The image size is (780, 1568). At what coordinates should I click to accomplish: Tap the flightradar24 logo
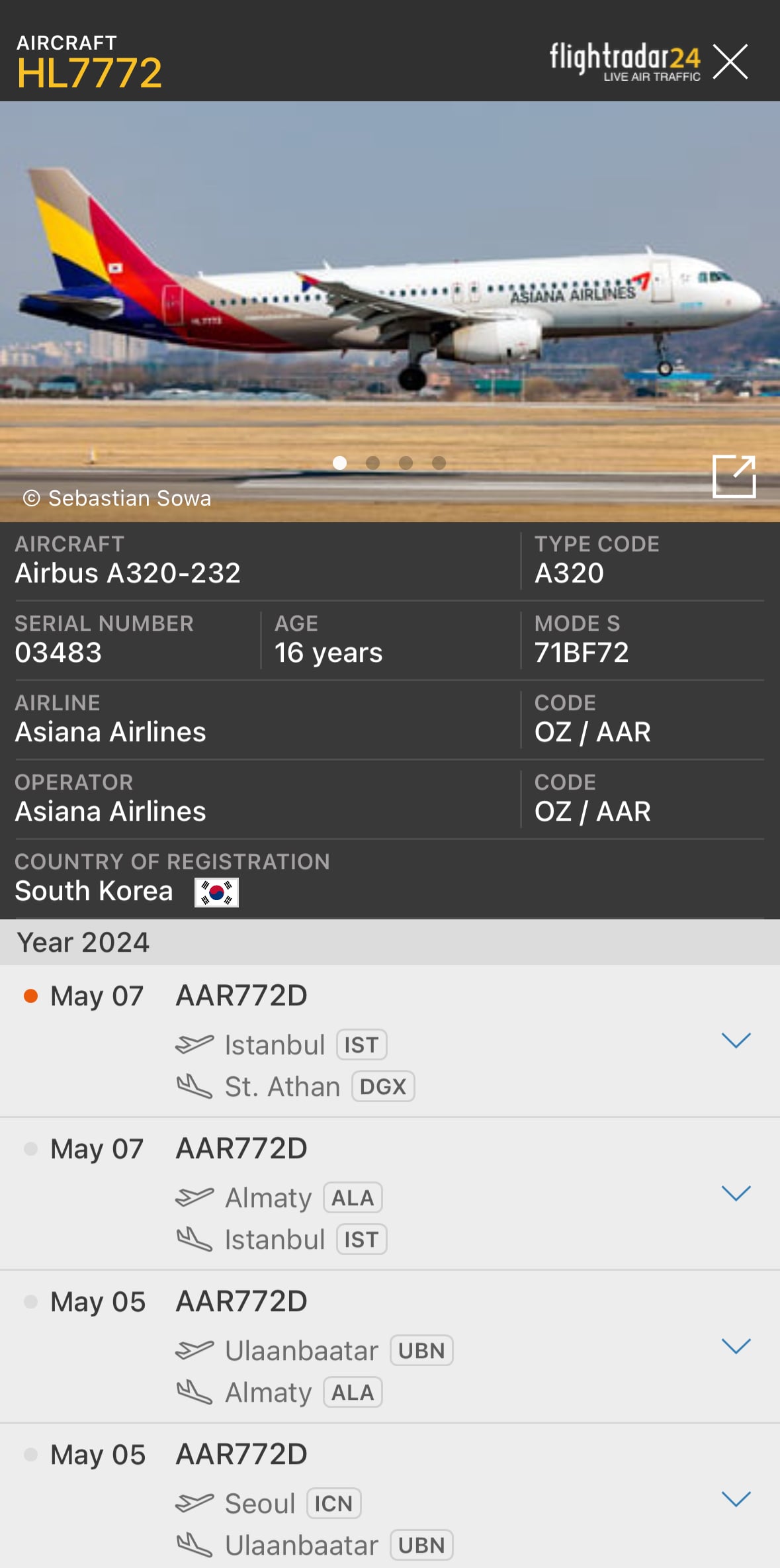(625, 62)
